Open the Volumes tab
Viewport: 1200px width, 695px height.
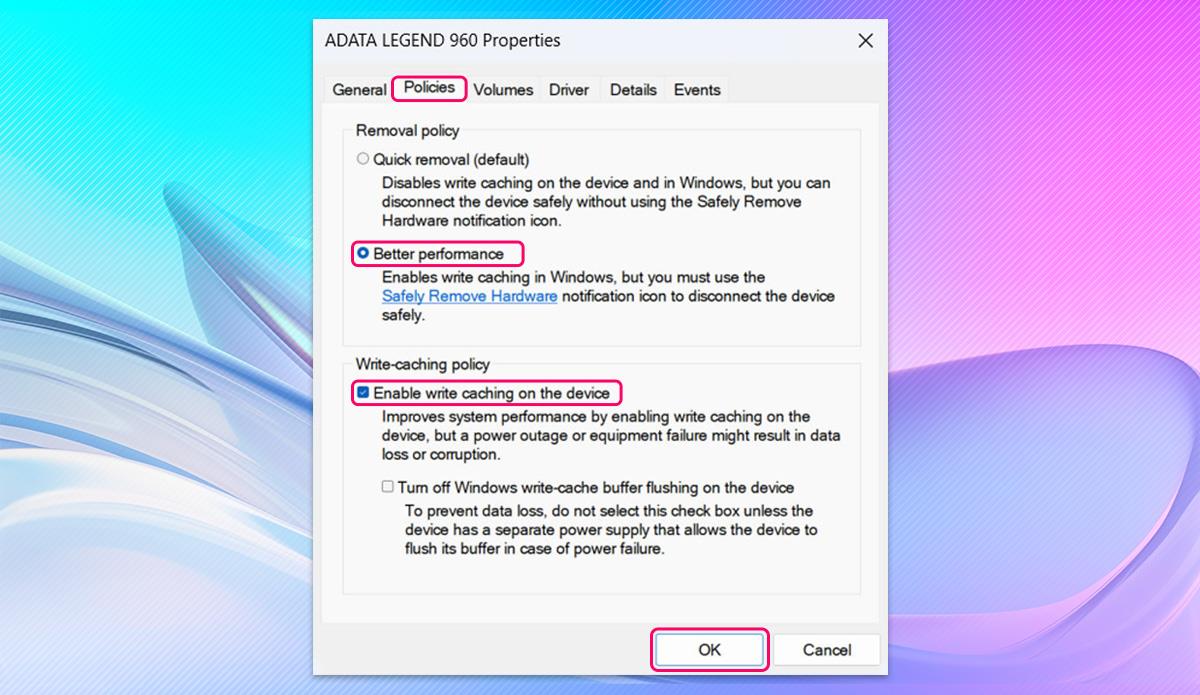(x=503, y=89)
